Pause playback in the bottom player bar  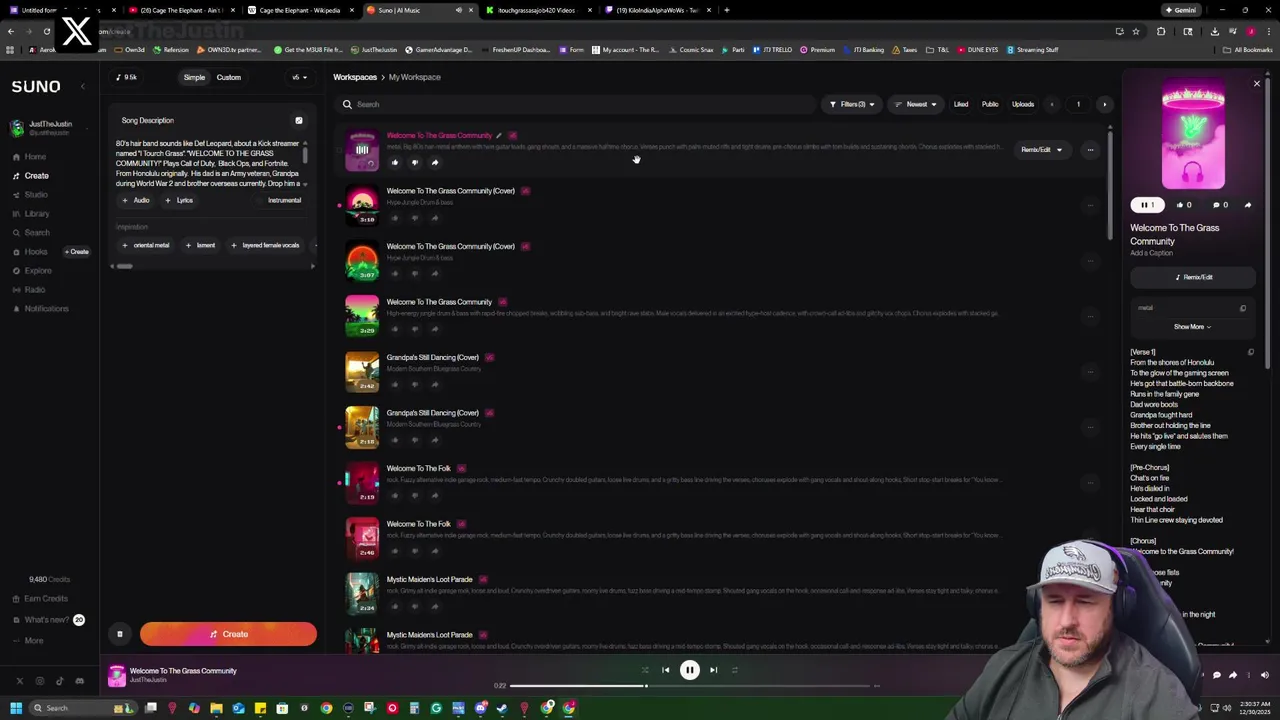[x=690, y=670]
